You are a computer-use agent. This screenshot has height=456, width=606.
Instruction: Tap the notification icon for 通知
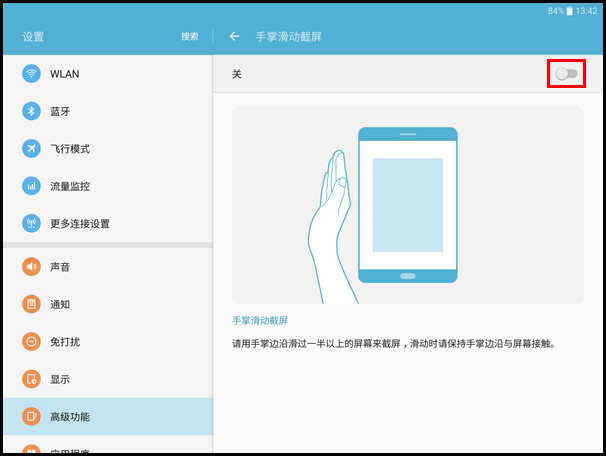(31, 304)
